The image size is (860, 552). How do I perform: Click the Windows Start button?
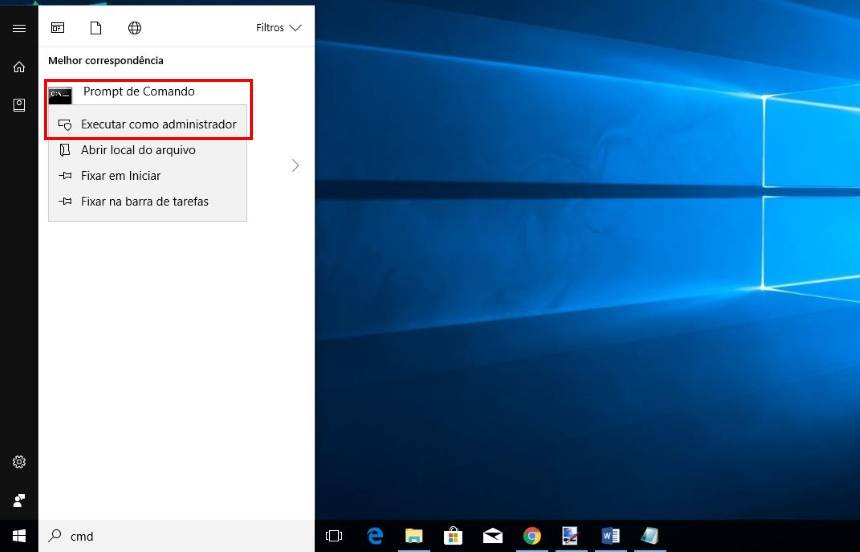click(x=18, y=536)
